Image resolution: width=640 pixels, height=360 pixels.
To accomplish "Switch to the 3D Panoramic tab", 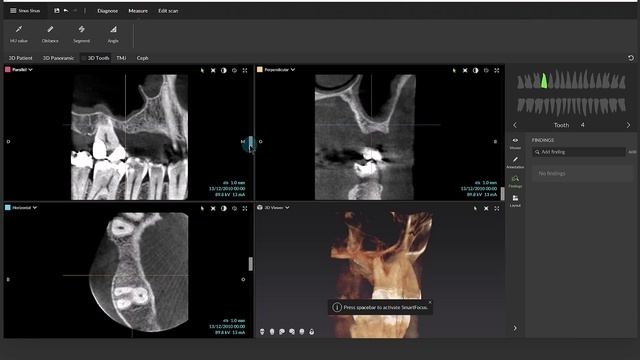I will click(x=58, y=58).
